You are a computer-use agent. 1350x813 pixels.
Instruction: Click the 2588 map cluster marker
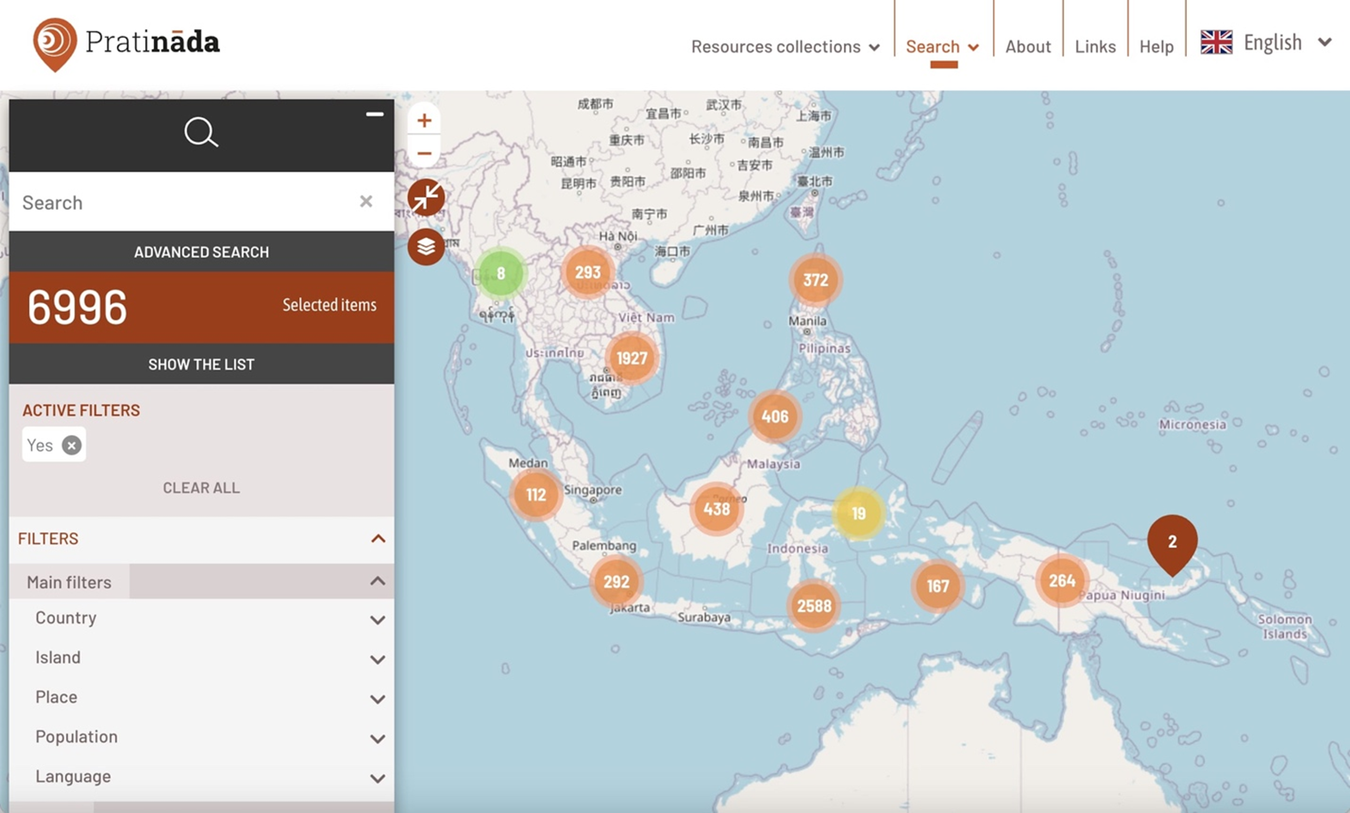[813, 606]
